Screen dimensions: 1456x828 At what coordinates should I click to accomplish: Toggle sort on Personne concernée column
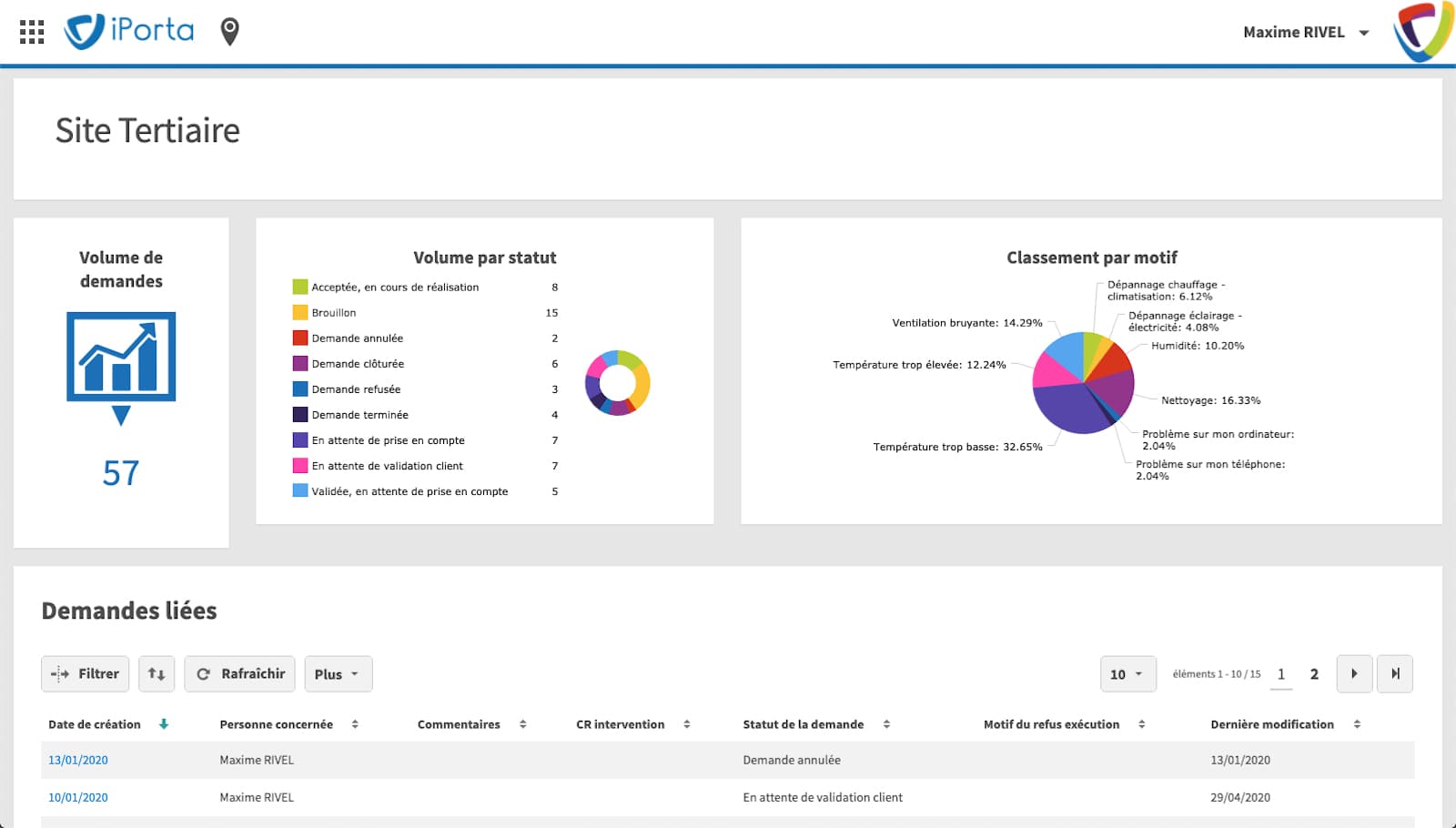click(355, 724)
